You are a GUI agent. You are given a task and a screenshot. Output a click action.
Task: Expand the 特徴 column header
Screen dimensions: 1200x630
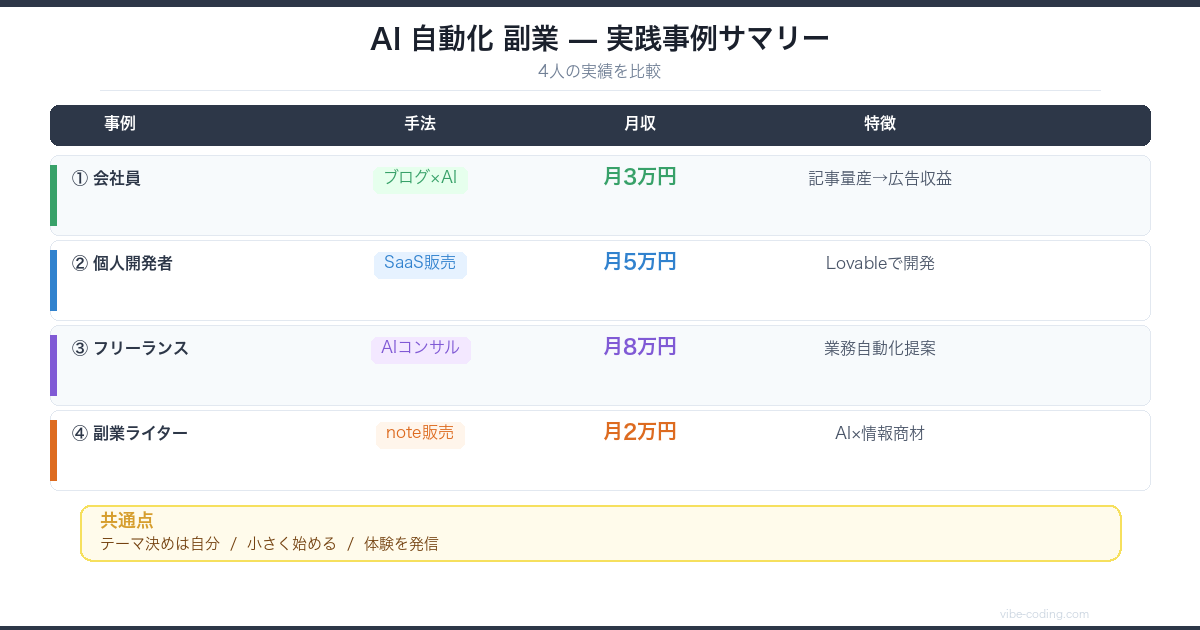(880, 124)
